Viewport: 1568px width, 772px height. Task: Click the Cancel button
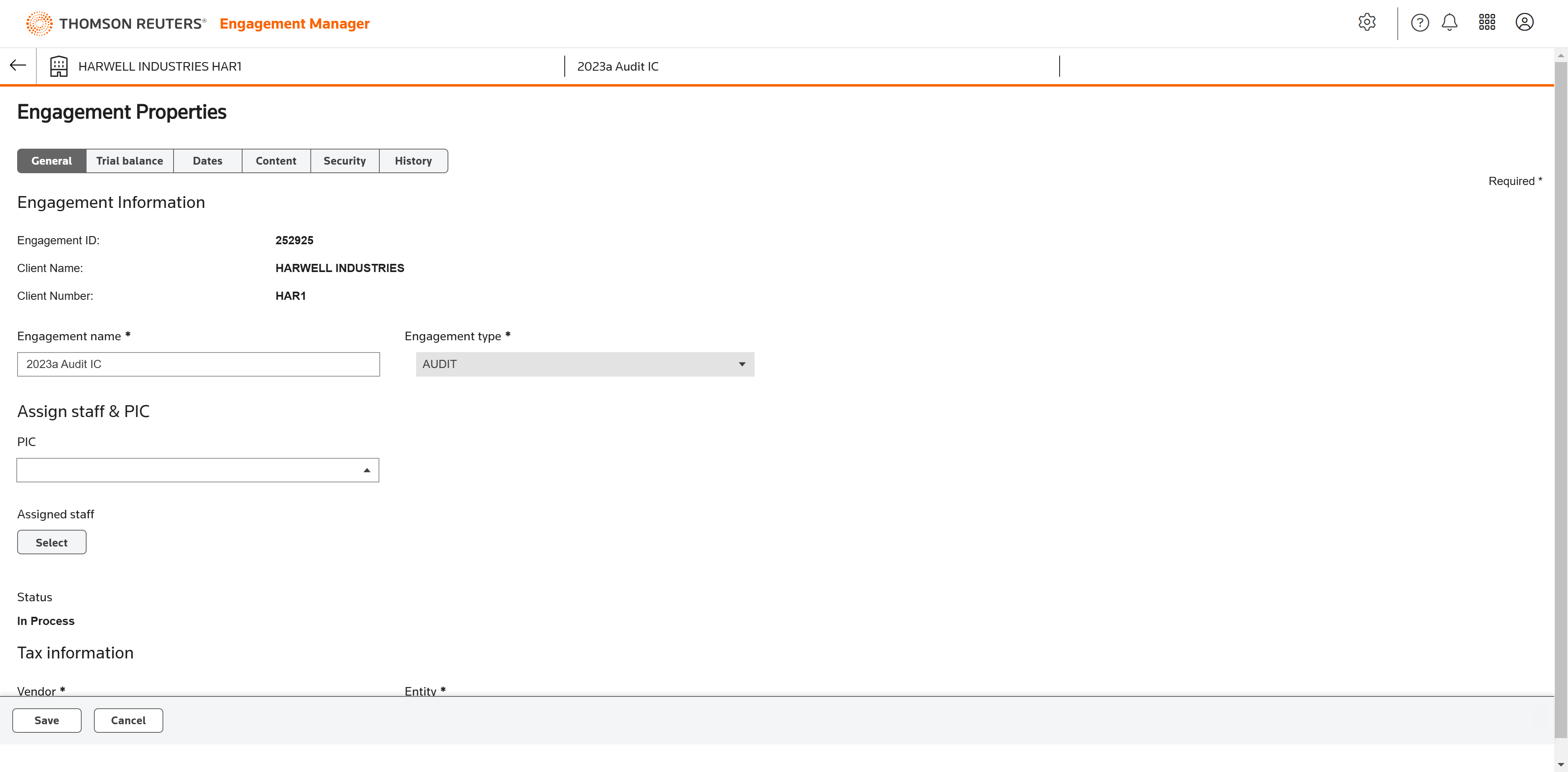click(x=128, y=720)
